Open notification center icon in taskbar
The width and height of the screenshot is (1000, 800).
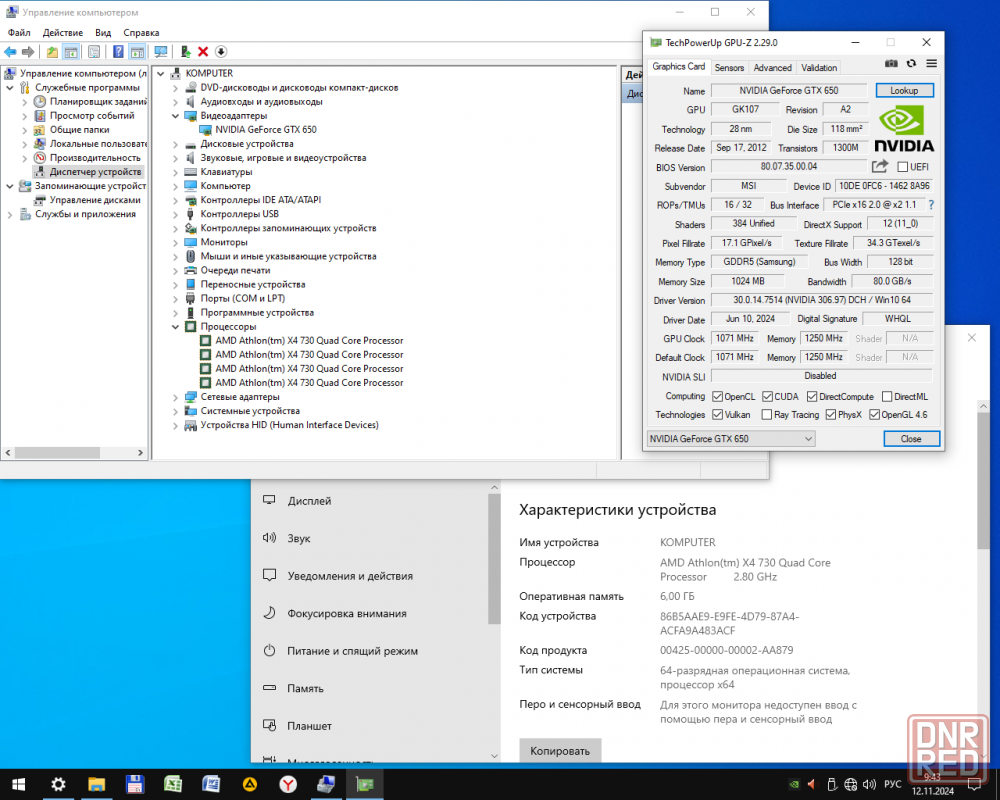974,784
